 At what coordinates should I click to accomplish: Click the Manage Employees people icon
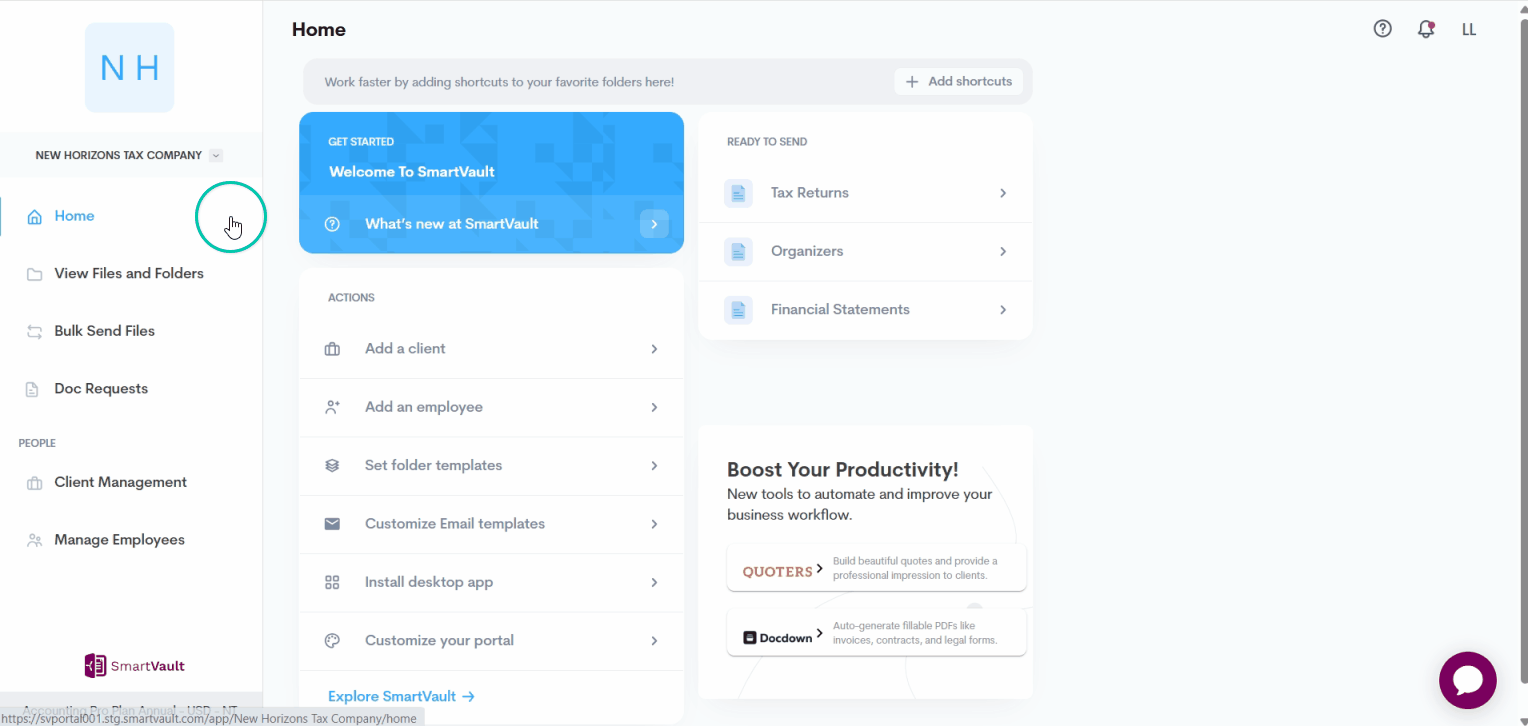(32, 539)
